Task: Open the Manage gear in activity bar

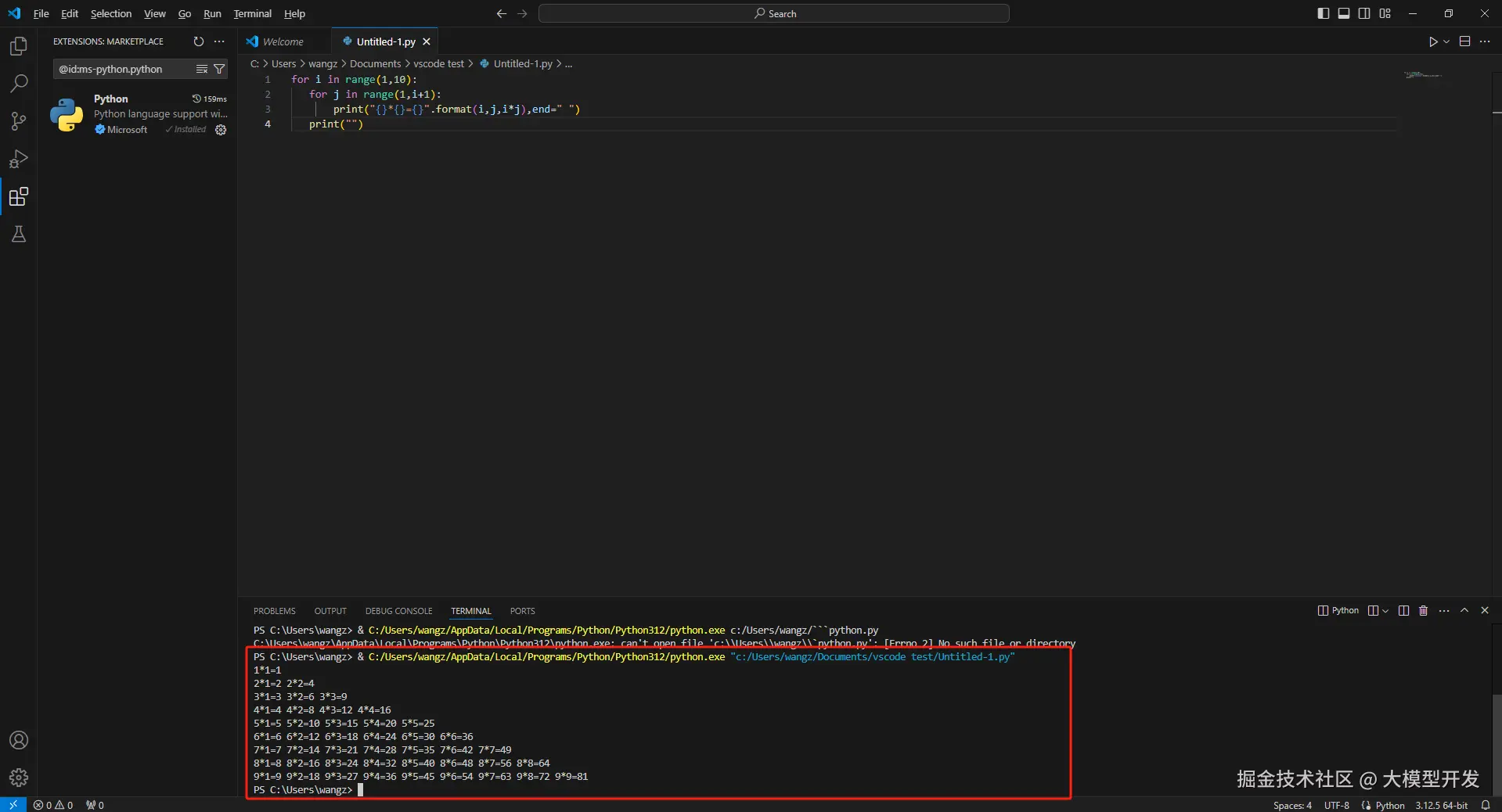Action: pos(19,778)
